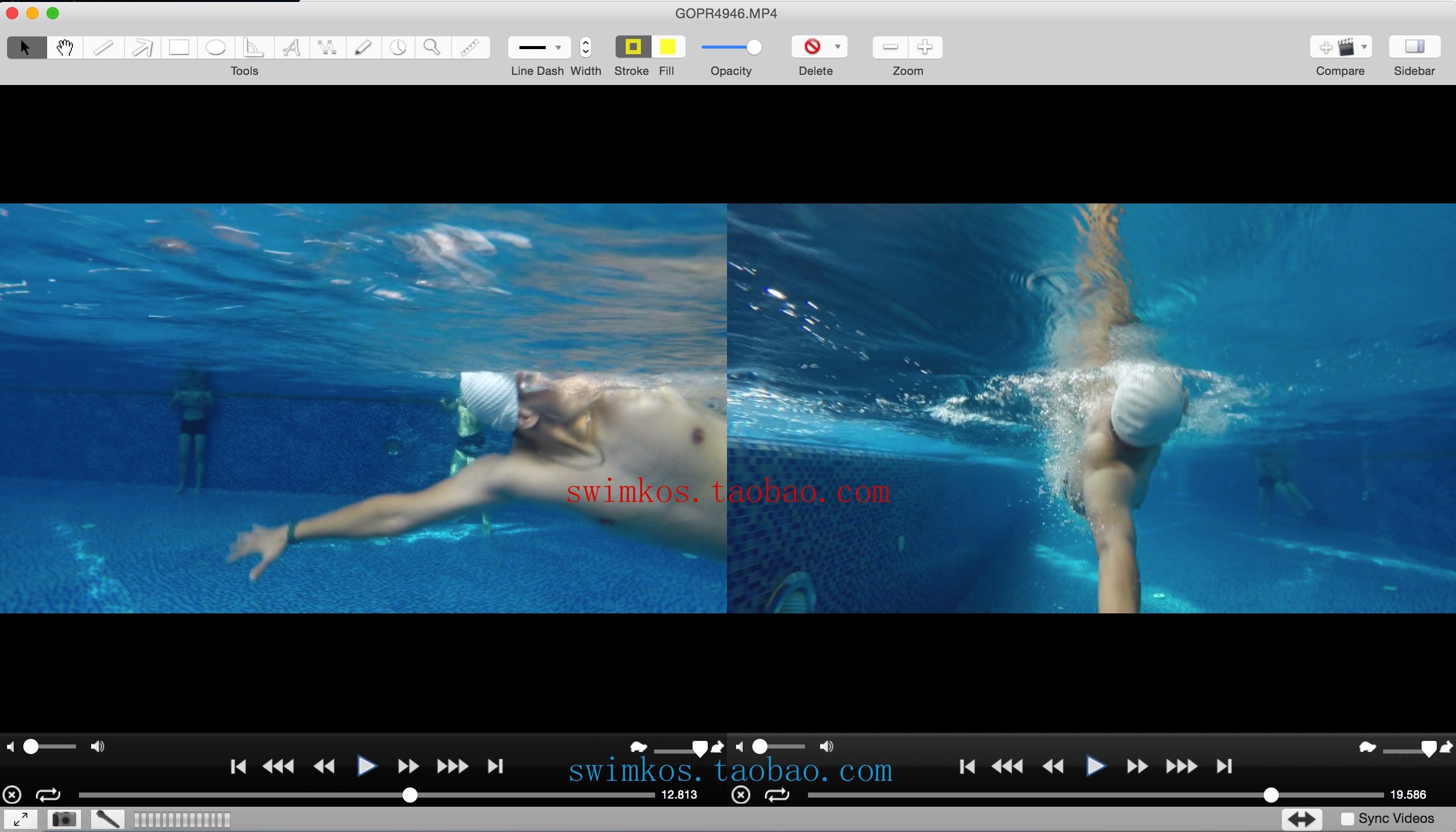Select the hand pan tool
The height and width of the screenshot is (832, 1456).
[65, 48]
